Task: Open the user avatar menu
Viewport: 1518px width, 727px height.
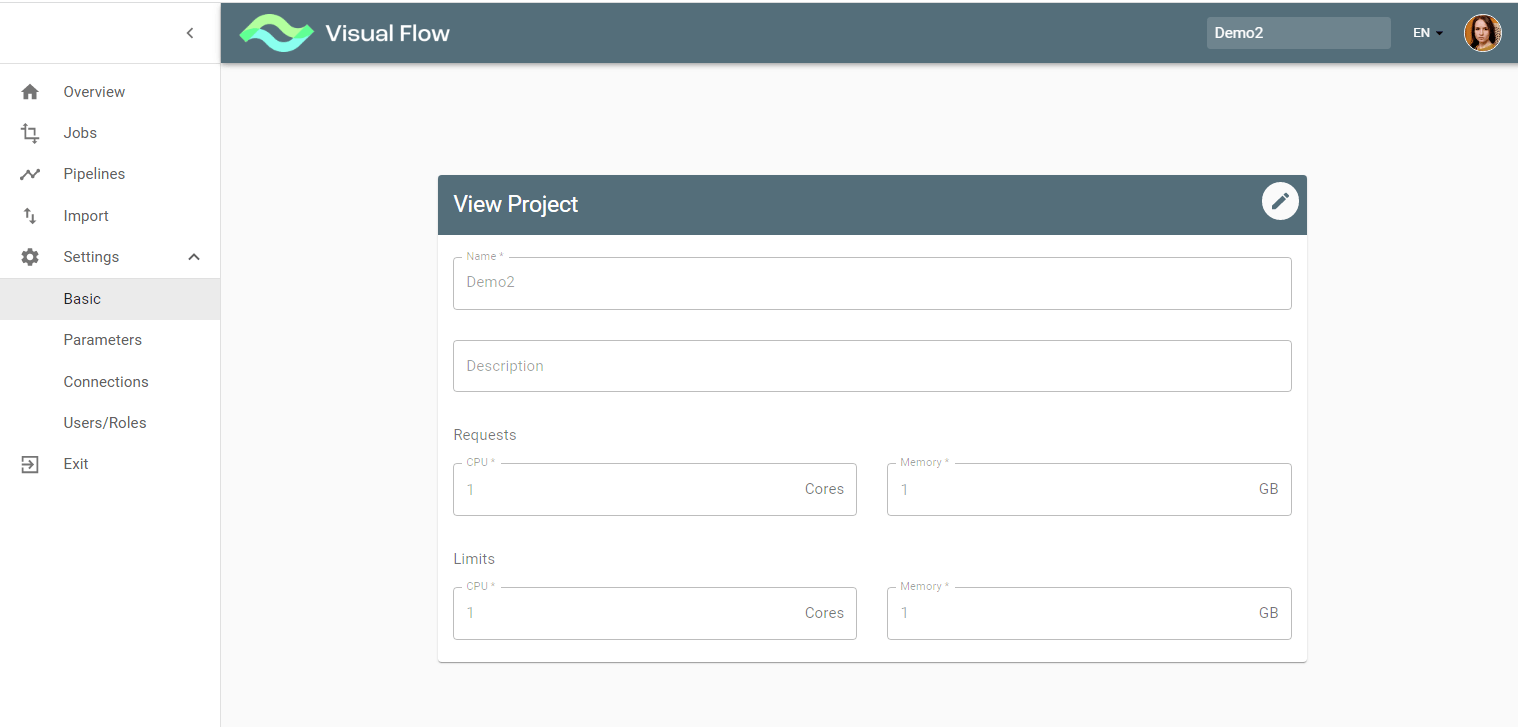Action: pos(1482,33)
